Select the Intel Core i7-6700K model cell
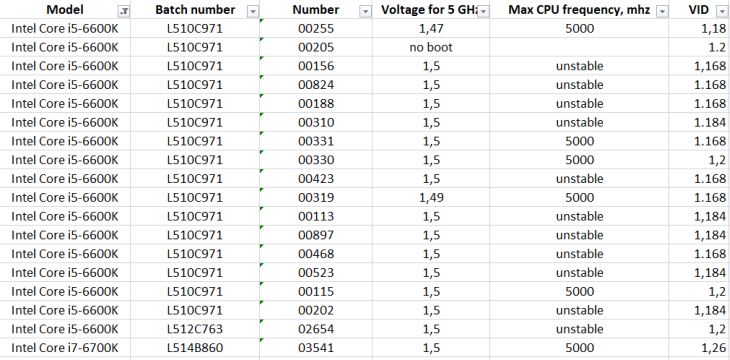The width and height of the screenshot is (730, 360). point(65,347)
